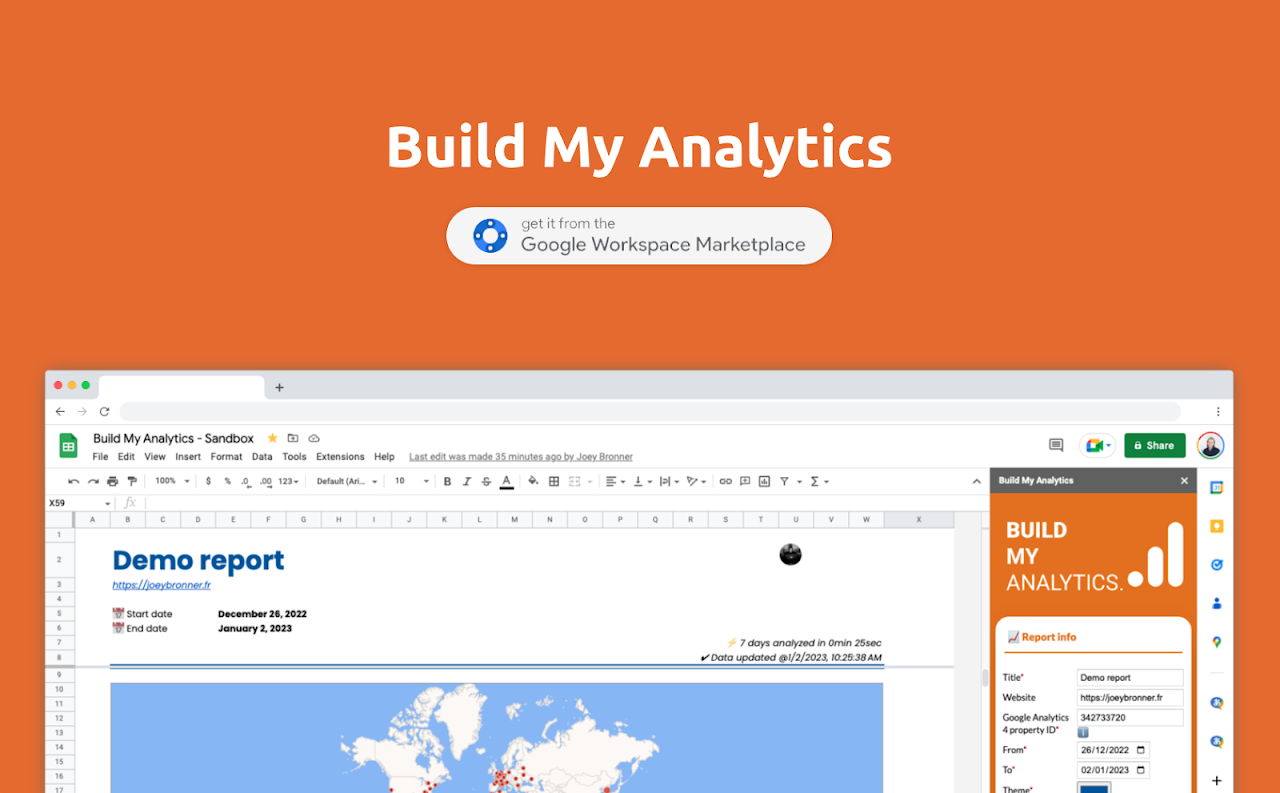Decrease decimal places

pyautogui.click(x=246, y=481)
